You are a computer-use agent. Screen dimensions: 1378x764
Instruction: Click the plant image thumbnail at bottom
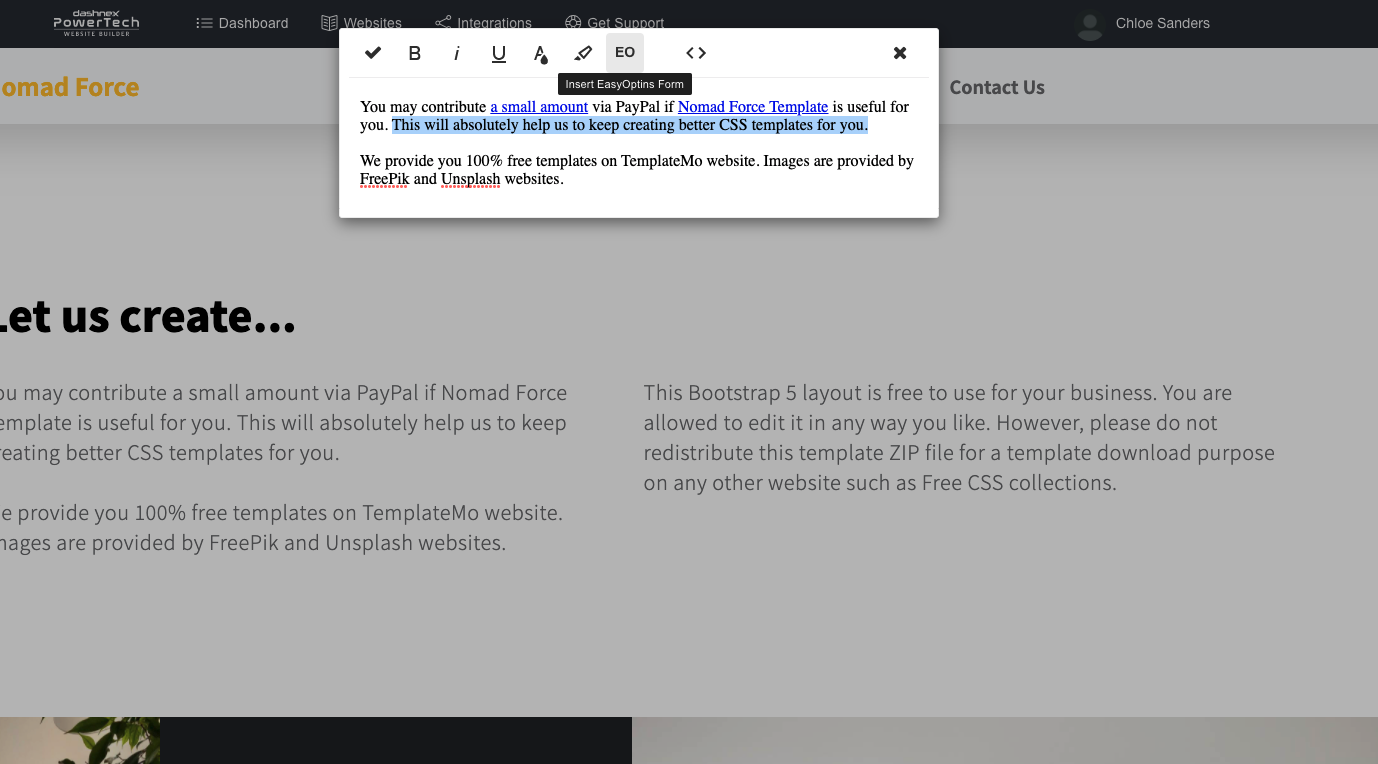coord(80,740)
